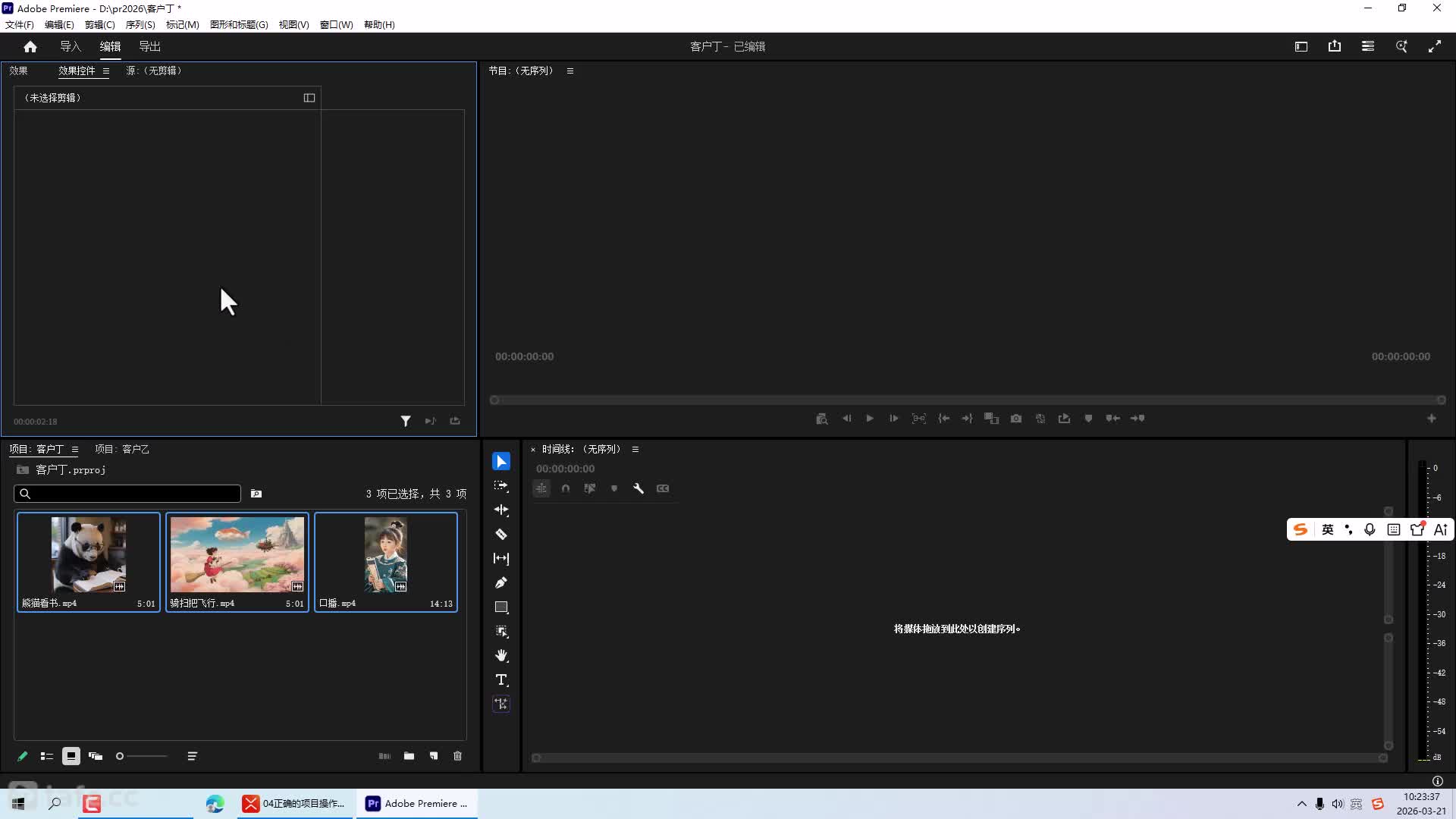Toggle snap in timeline magnet icon

pos(566,488)
